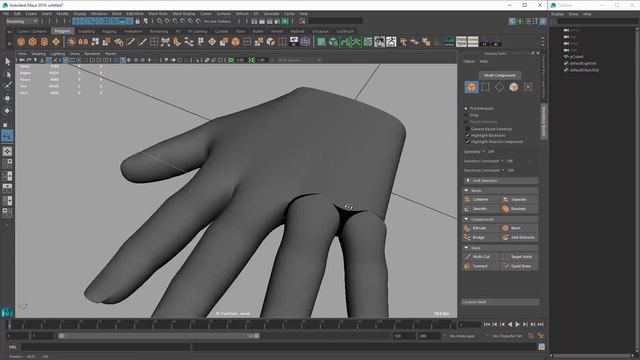Click the Mirror shelf icon with green lines
640x360 pixels.
(x=356, y=42)
